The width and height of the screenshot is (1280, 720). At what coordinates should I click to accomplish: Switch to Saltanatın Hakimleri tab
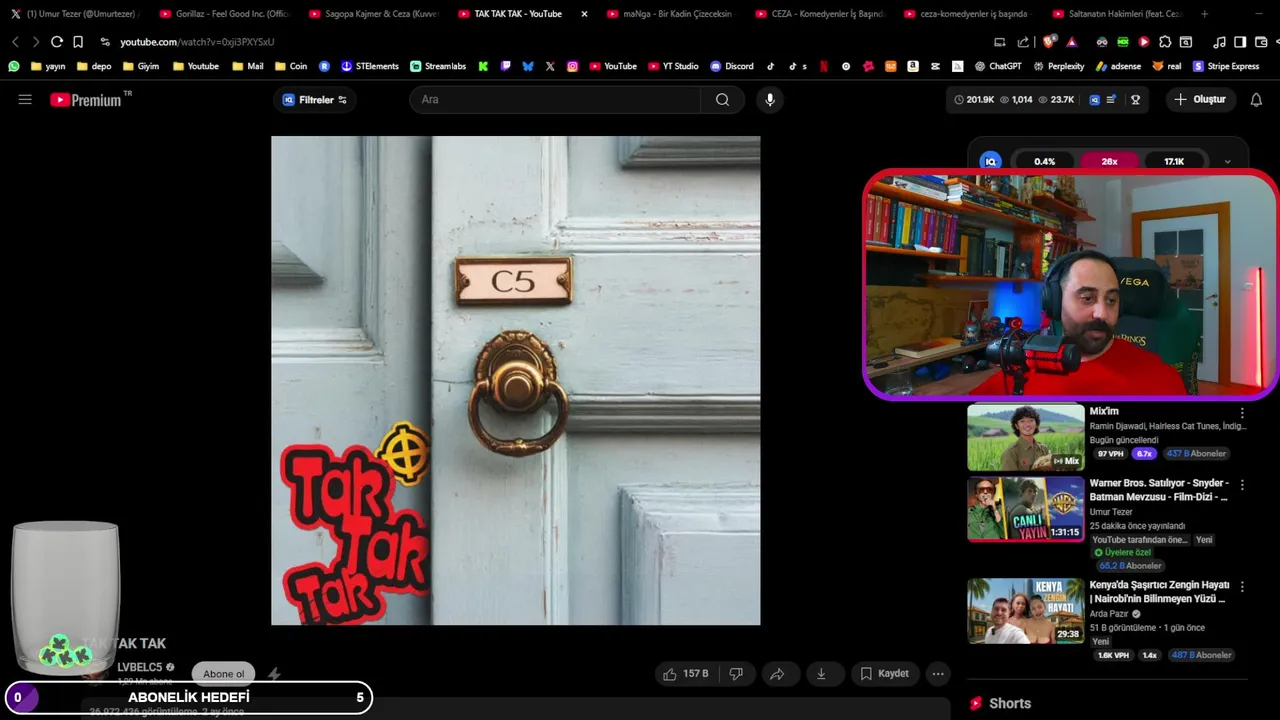pos(1116,14)
